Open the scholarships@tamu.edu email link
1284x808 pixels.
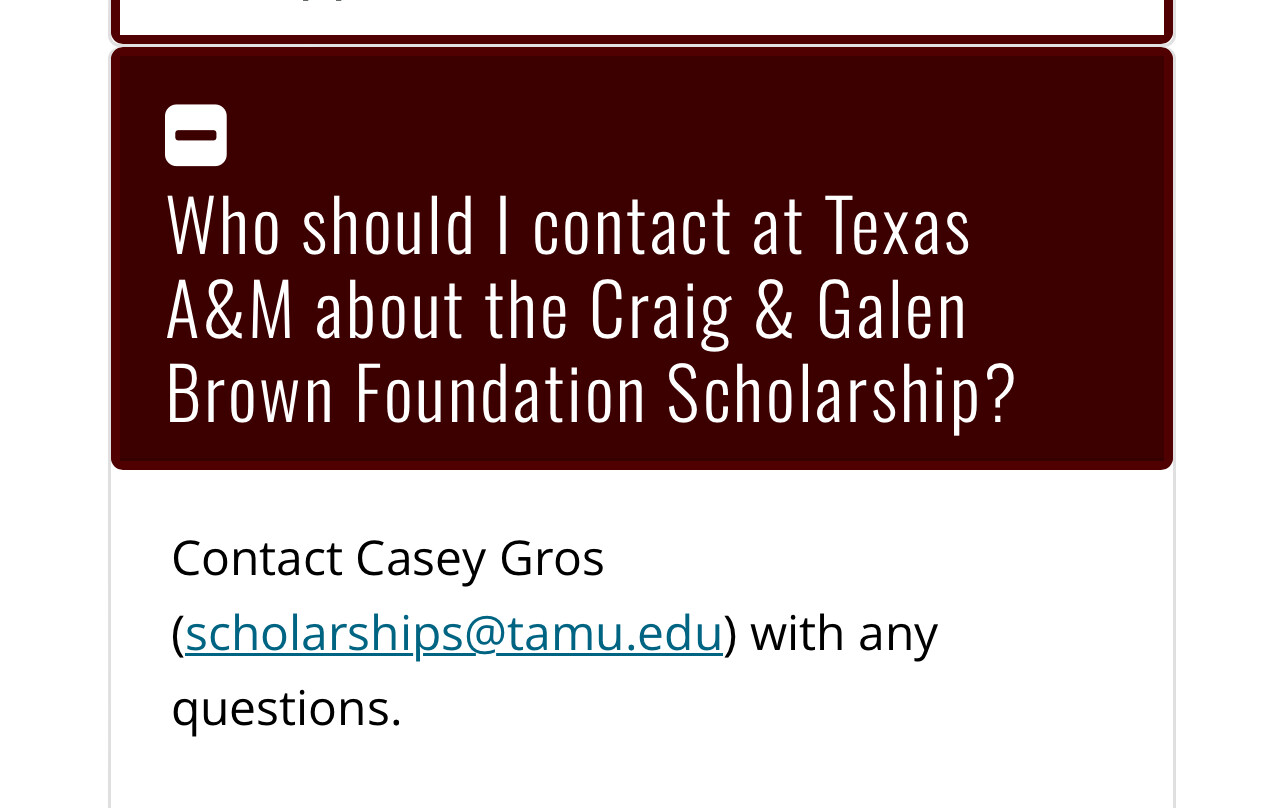click(454, 632)
